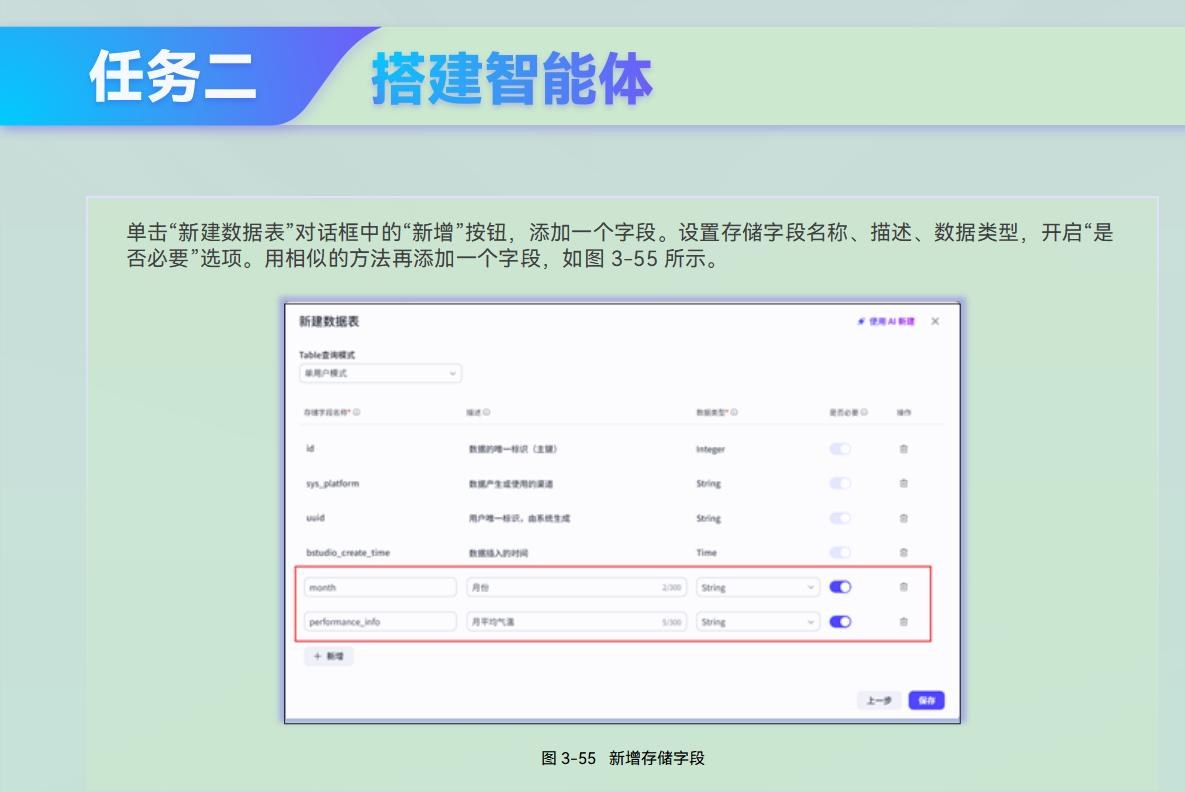Click the 月平均气温 description input
Viewport: 1185px width, 792px height.
(576, 622)
